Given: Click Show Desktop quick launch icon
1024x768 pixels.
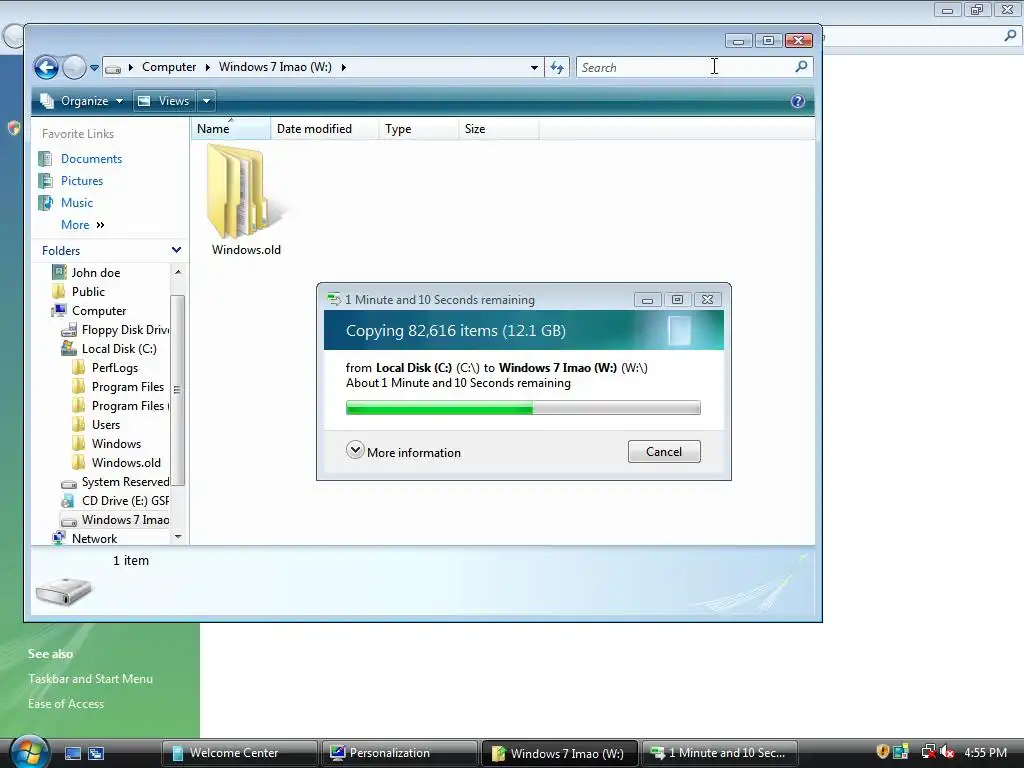Looking at the screenshot, I should click(x=72, y=753).
